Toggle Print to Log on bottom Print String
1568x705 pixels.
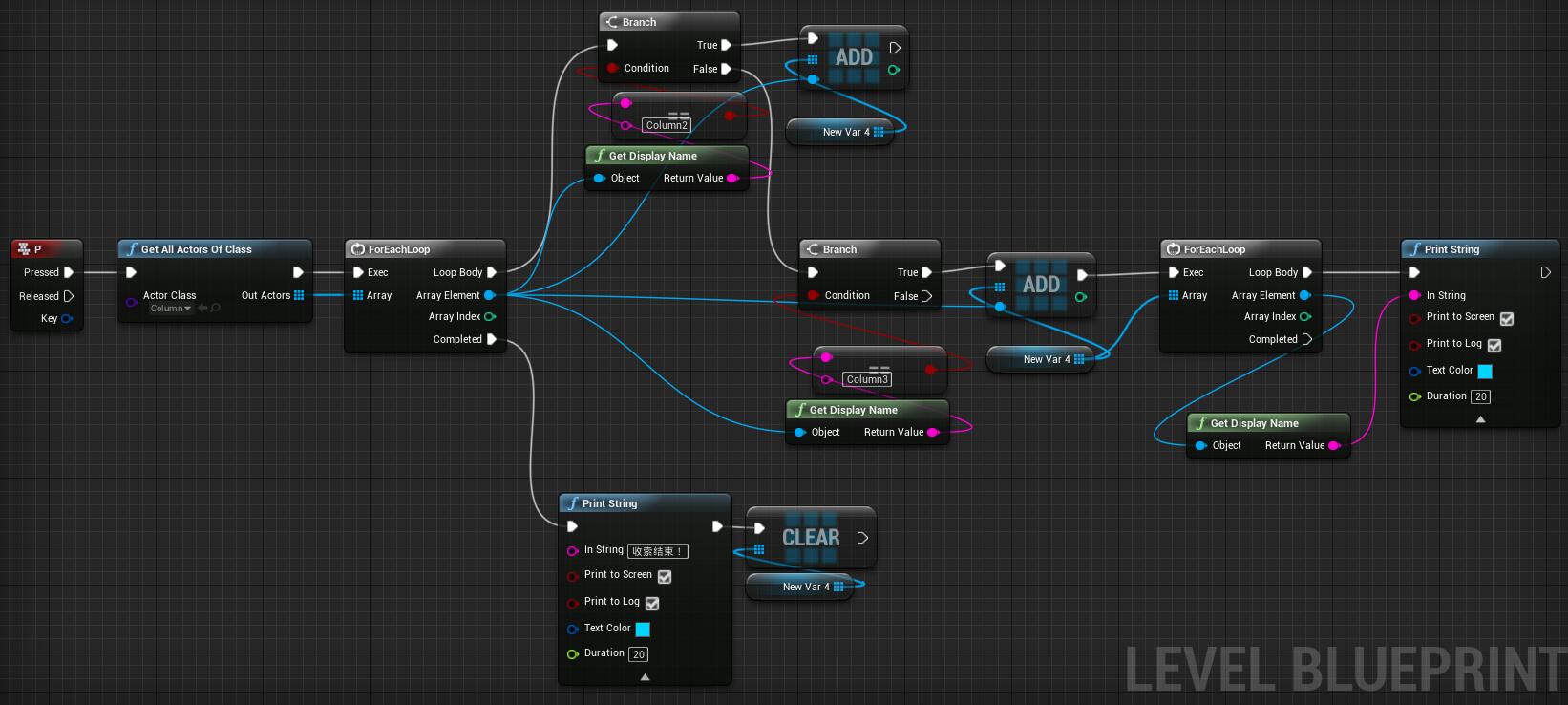(x=652, y=604)
